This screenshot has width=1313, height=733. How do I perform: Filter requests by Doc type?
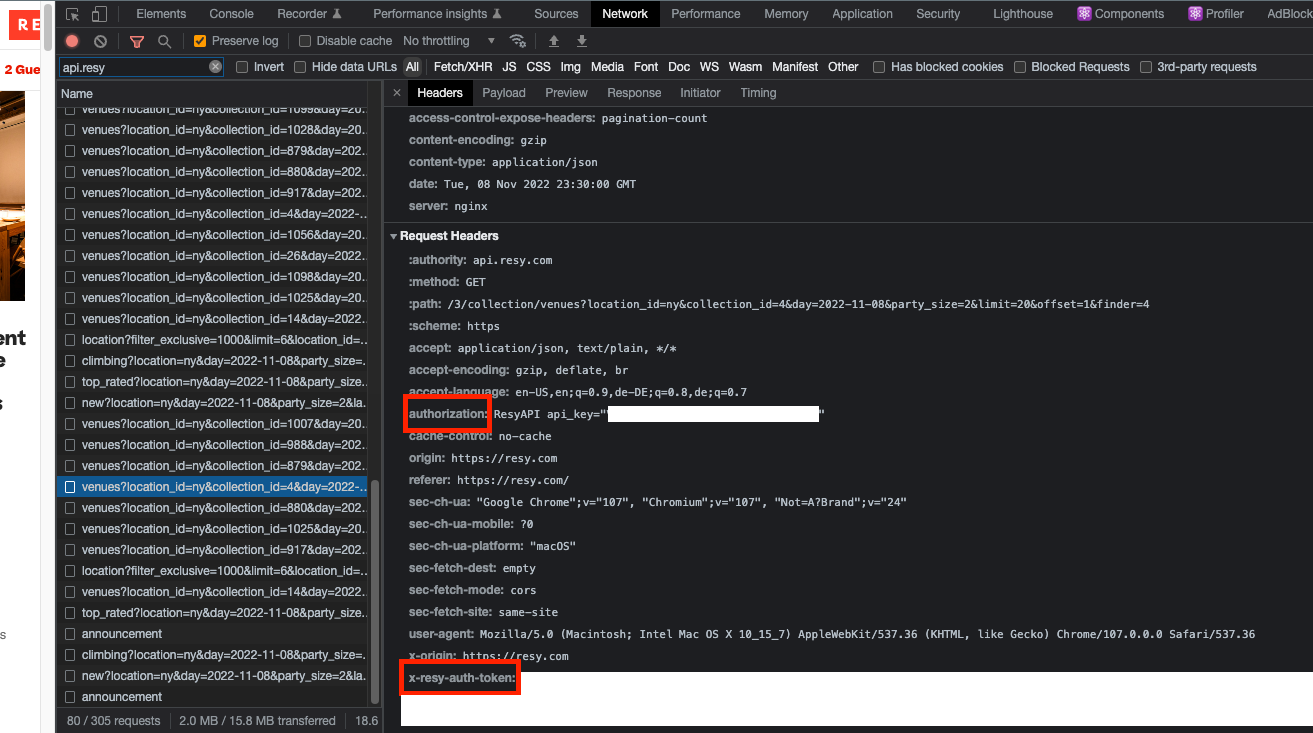pyautogui.click(x=679, y=67)
